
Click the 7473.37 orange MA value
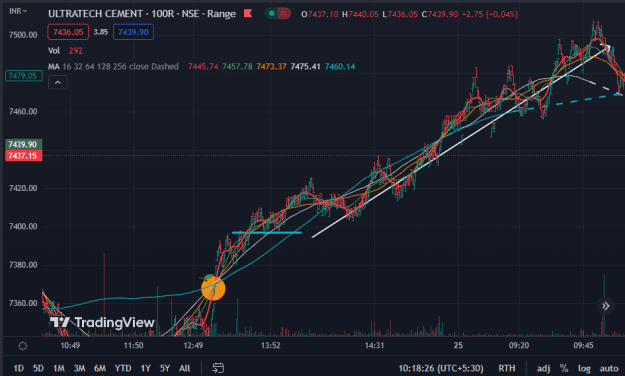pyautogui.click(x=271, y=67)
